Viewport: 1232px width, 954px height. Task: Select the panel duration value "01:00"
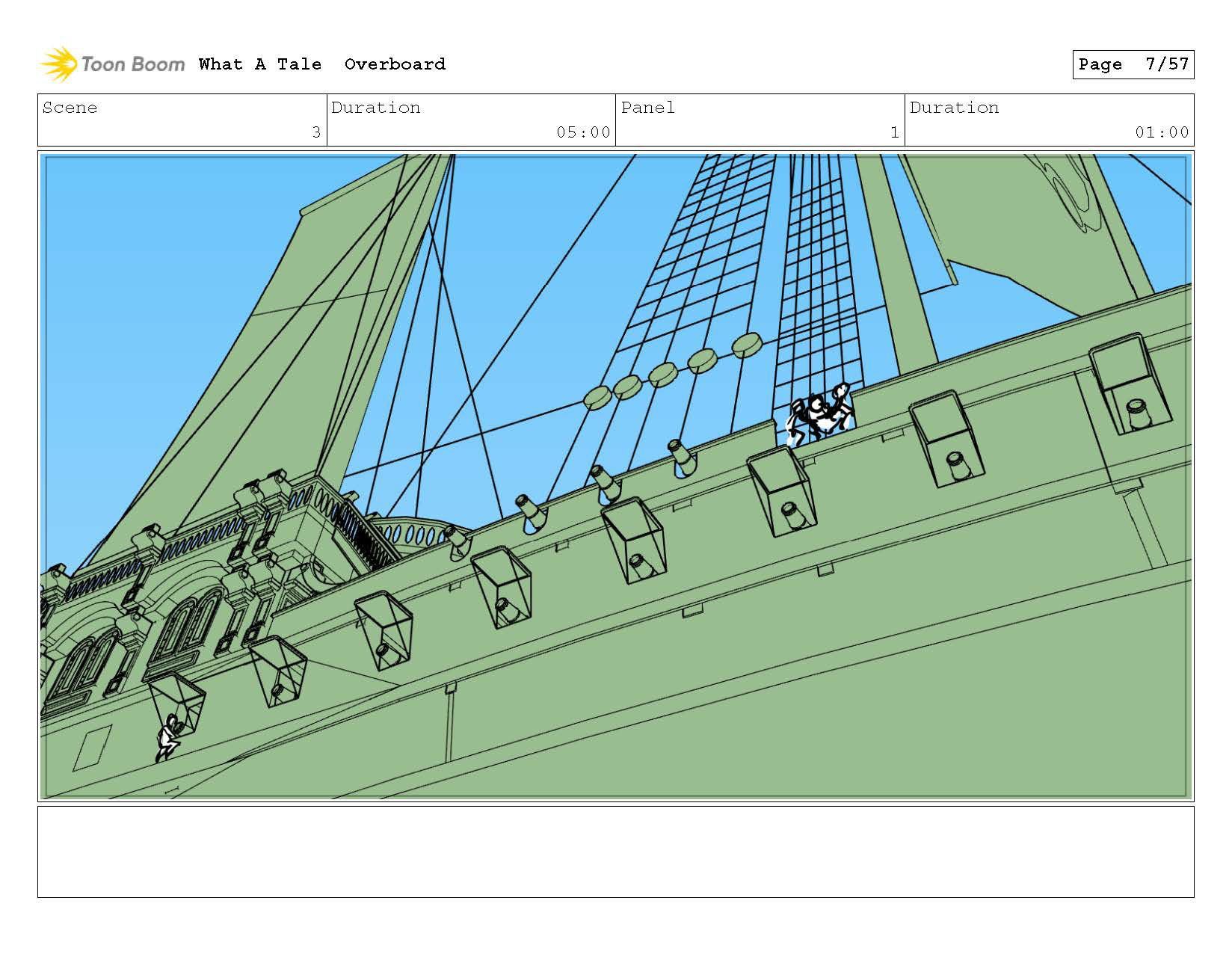point(1162,132)
